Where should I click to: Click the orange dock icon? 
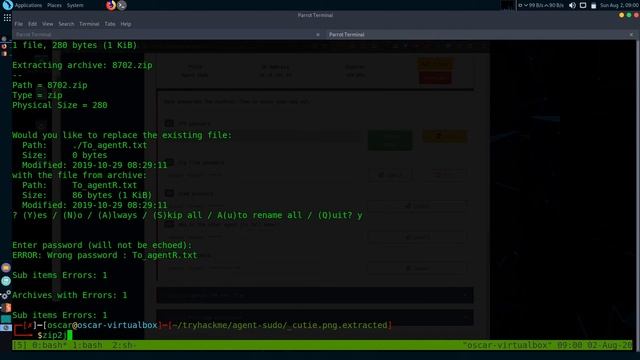click(6, 307)
